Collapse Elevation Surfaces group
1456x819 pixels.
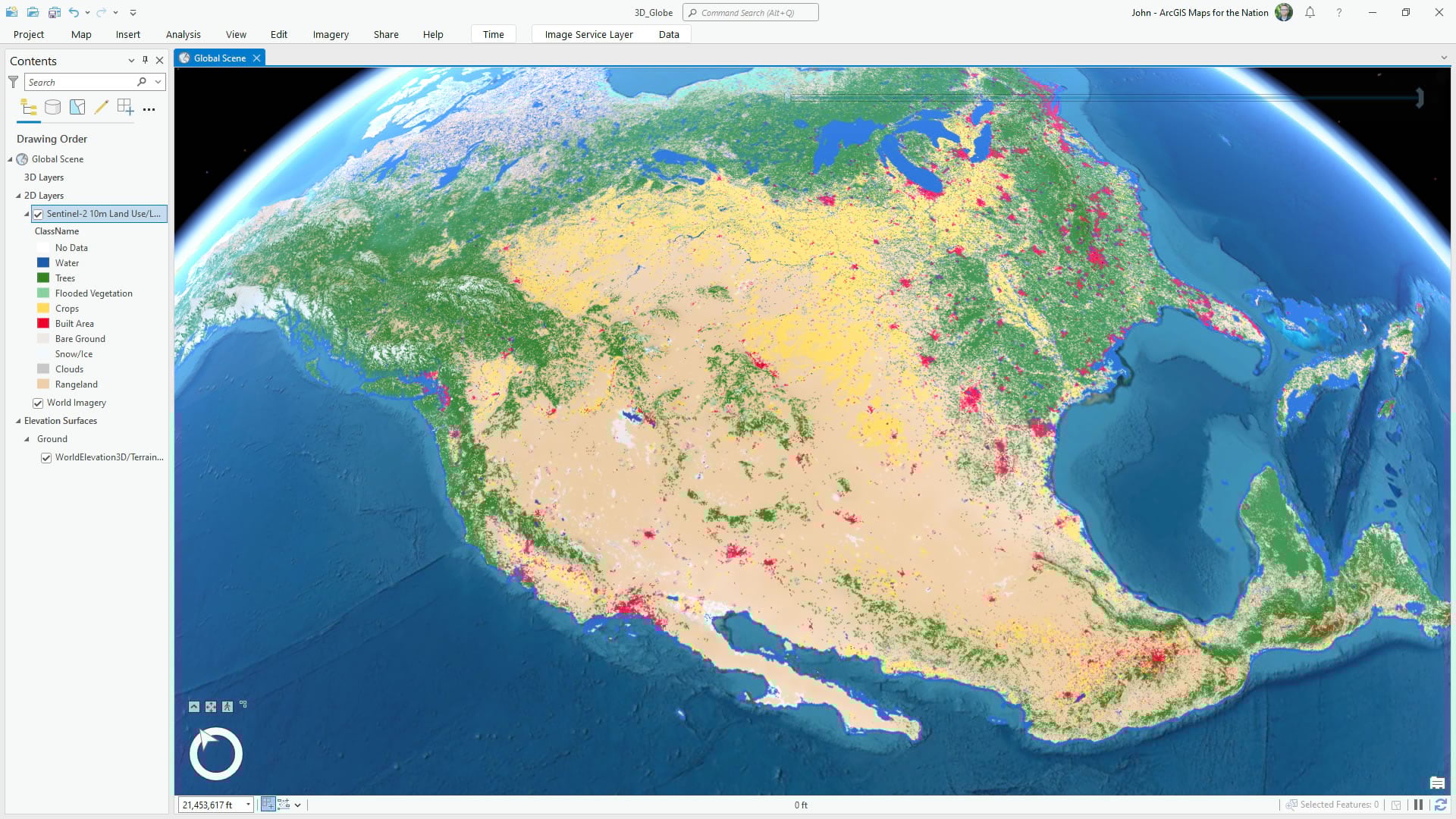pos(18,421)
